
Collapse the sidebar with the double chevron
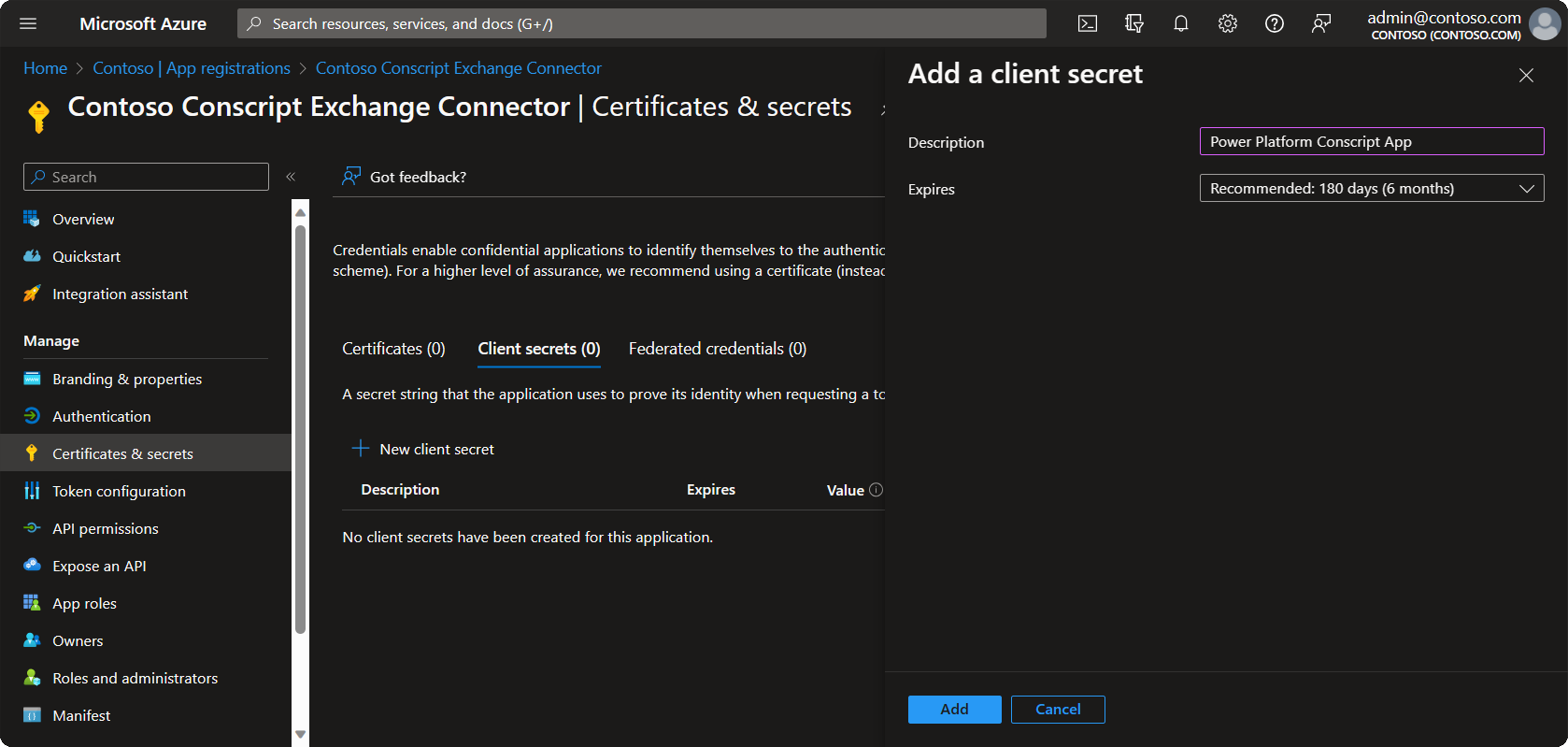pyautogui.click(x=291, y=177)
